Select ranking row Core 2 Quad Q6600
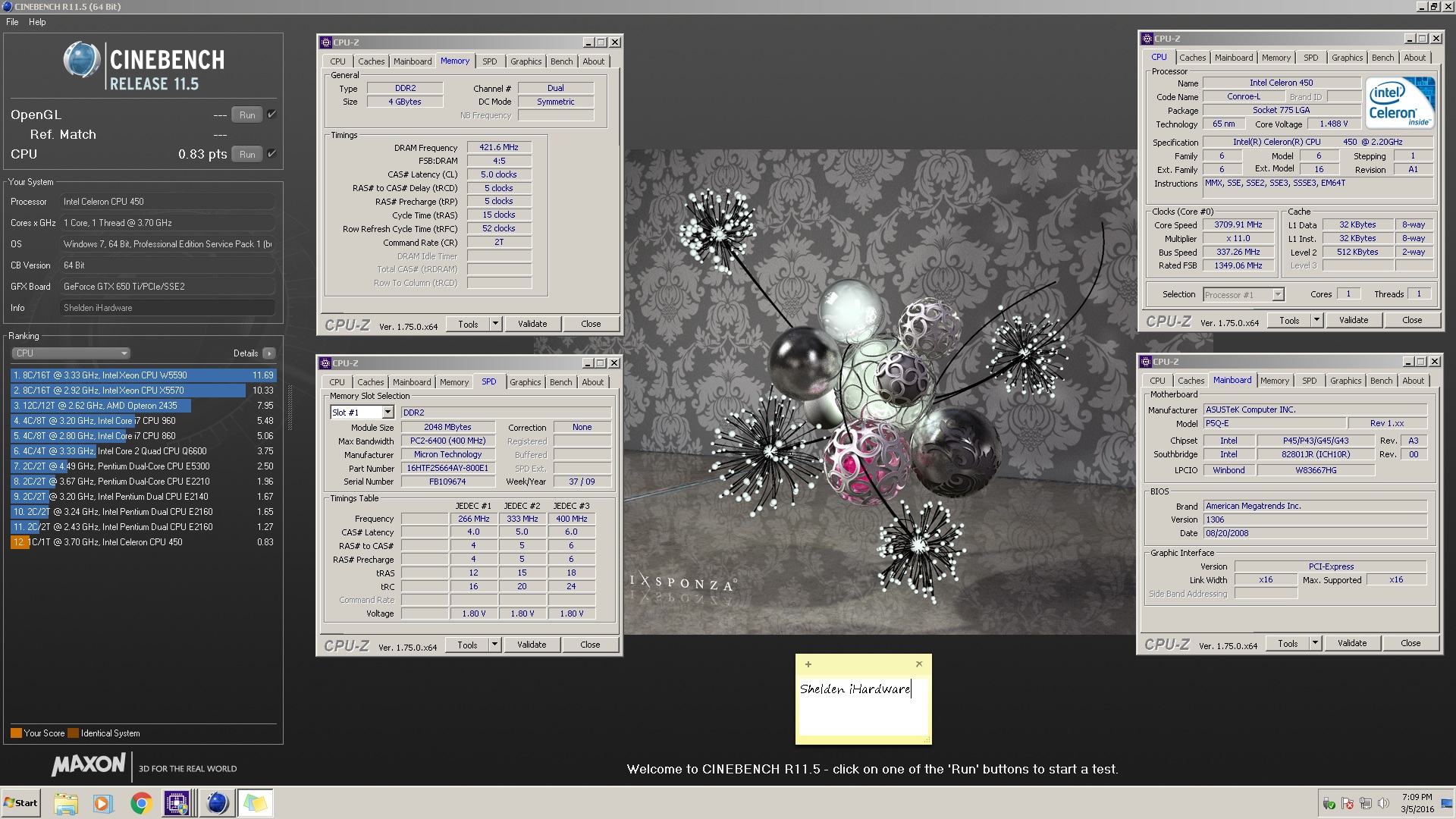The image size is (1456, 819). [143, 451]
